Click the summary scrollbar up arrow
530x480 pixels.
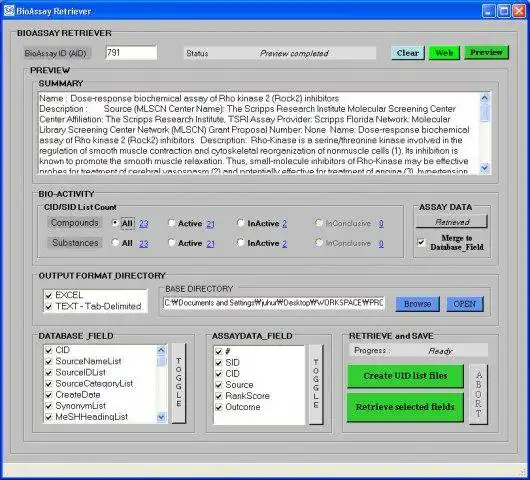click(x=484, y=98)
